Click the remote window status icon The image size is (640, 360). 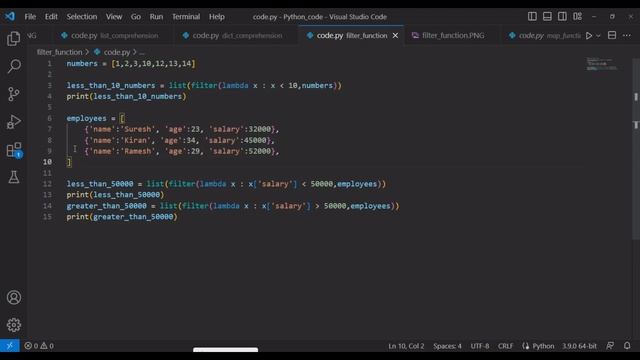(x=9, y=346)
